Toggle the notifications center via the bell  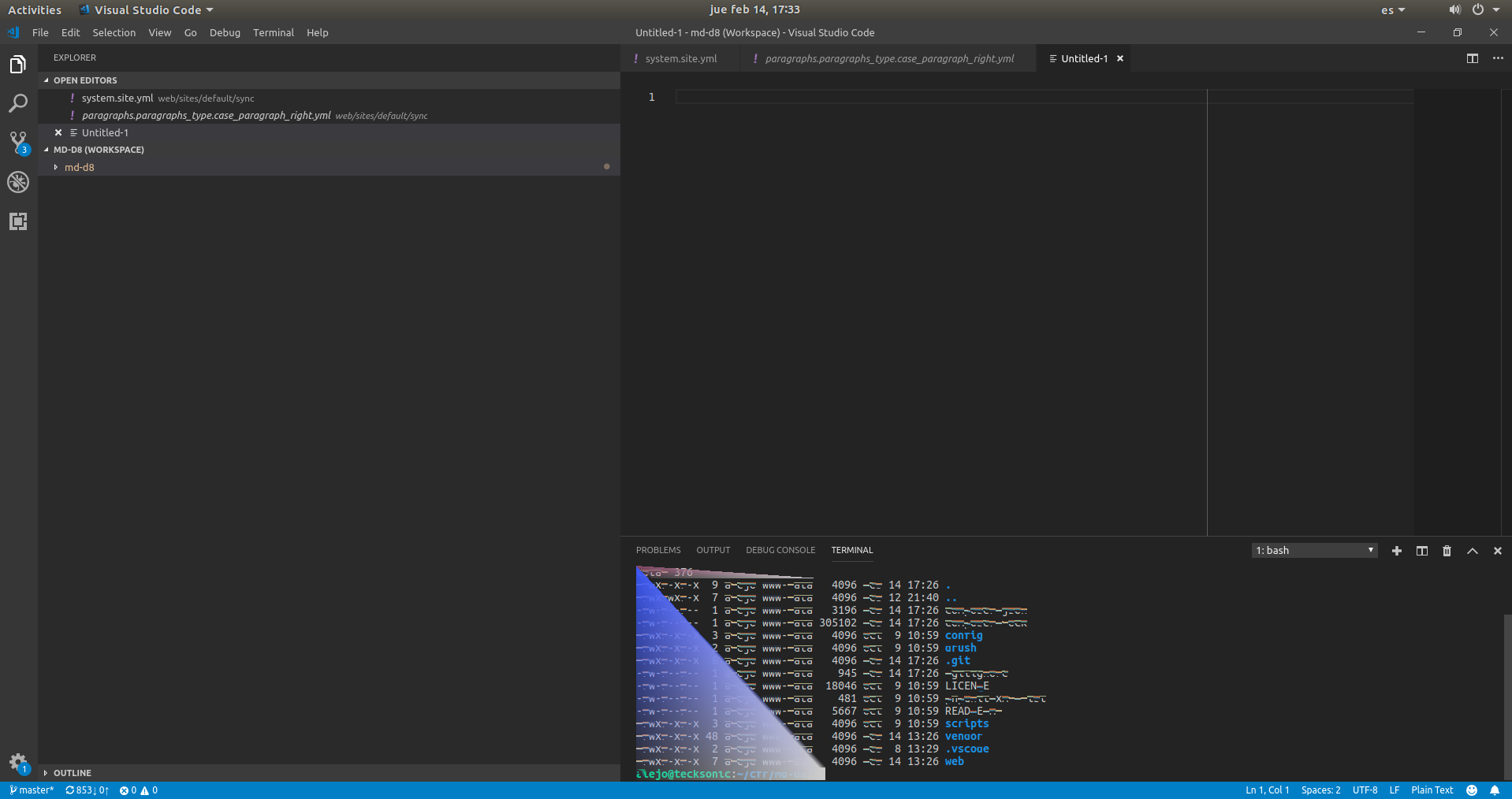pos(1496,790)
